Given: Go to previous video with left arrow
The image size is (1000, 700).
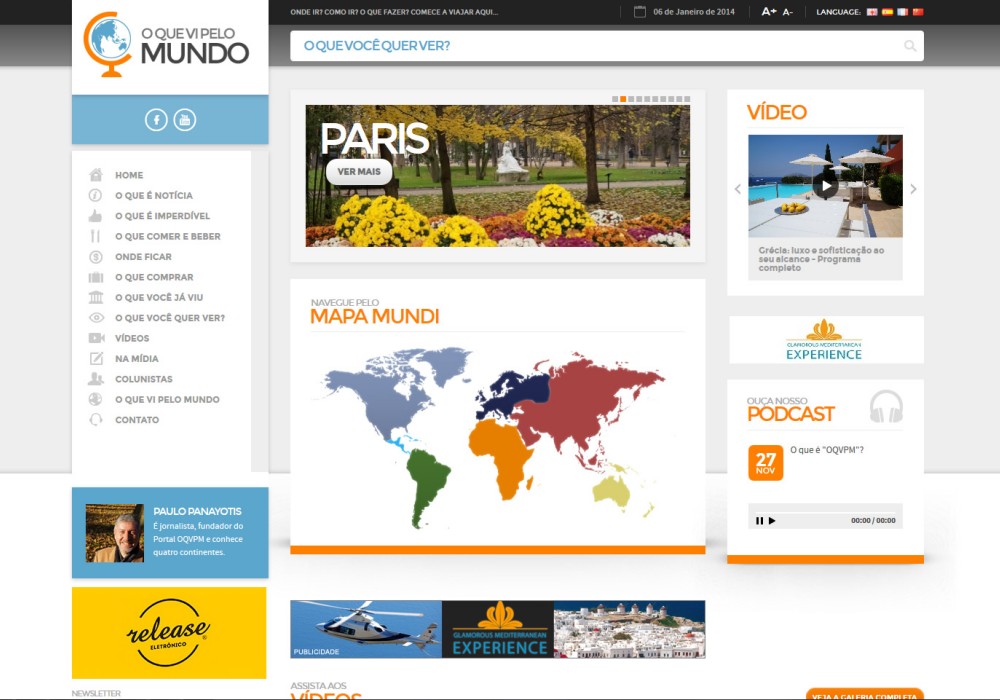Looking at the screenshot, I should pyautogui.click(x=738, y=189).
